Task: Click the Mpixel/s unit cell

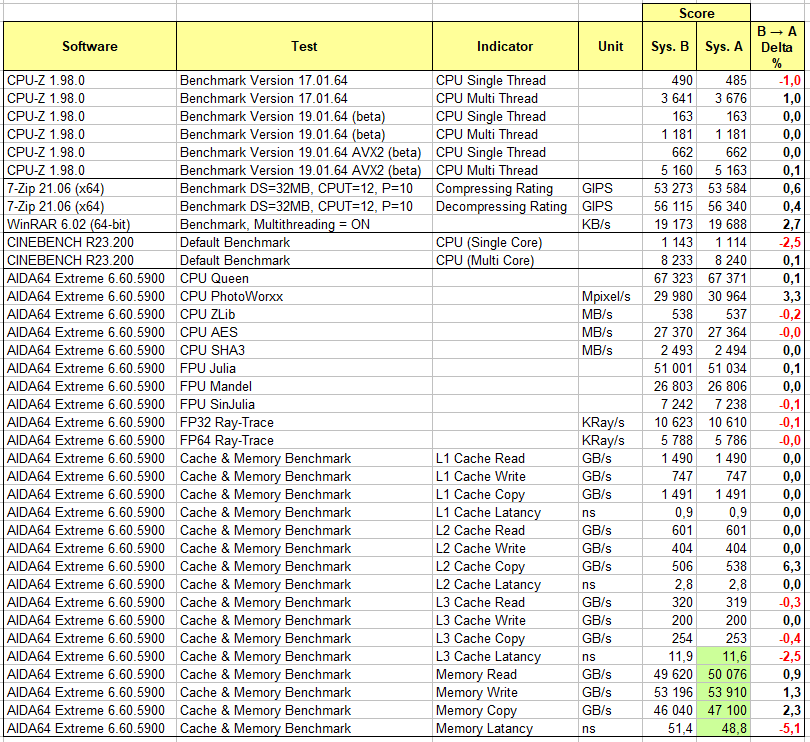Action: pos(611,297)
